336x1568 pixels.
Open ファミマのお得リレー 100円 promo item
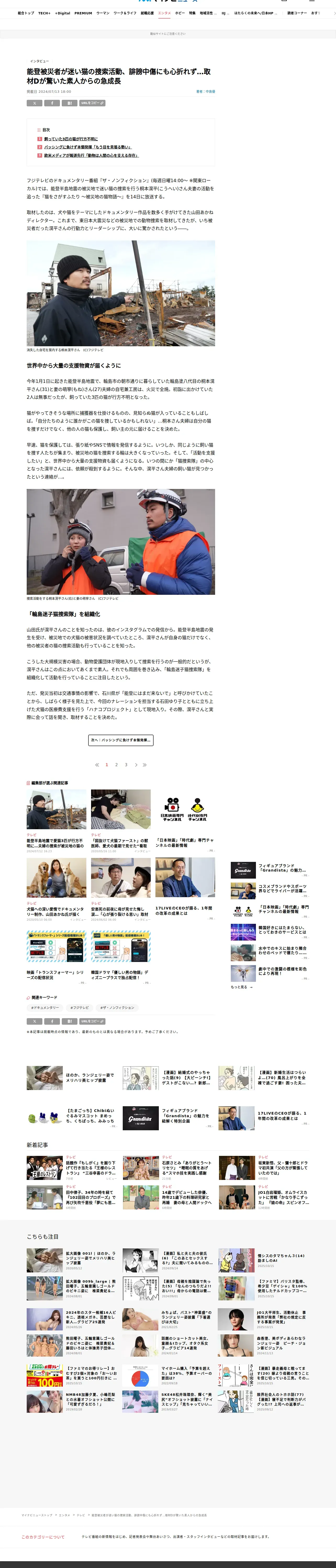[72, 1375]
